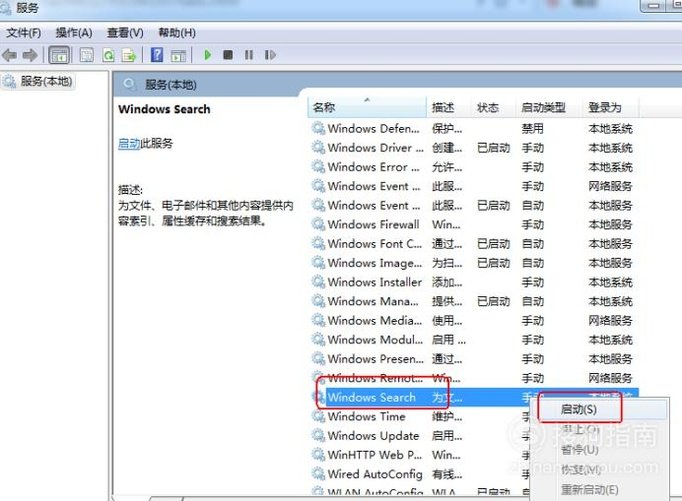Screen dimensions: 682x501
Task: Click the gear icon beside Windows Firewall
Action: point(318,224)
